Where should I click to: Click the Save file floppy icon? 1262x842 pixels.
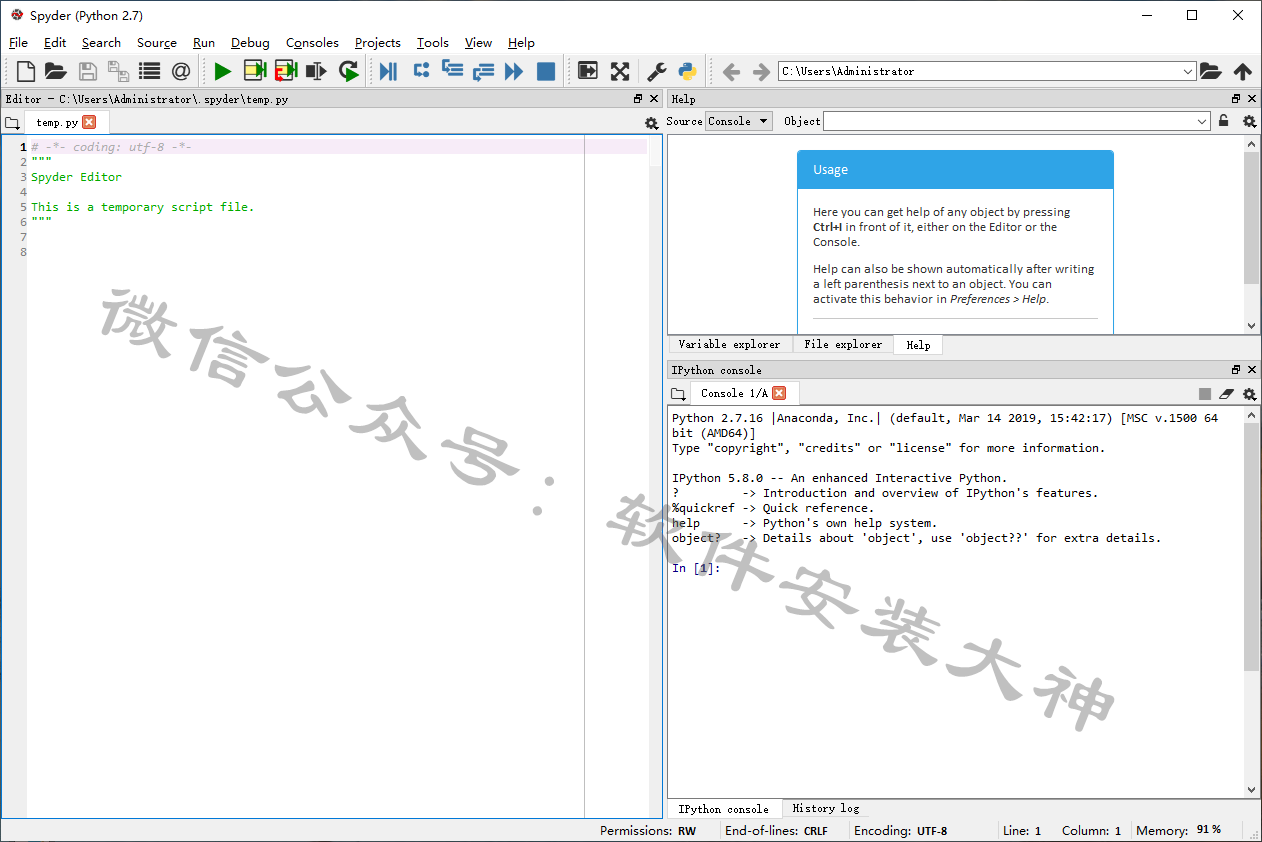(x=88, y=71)
